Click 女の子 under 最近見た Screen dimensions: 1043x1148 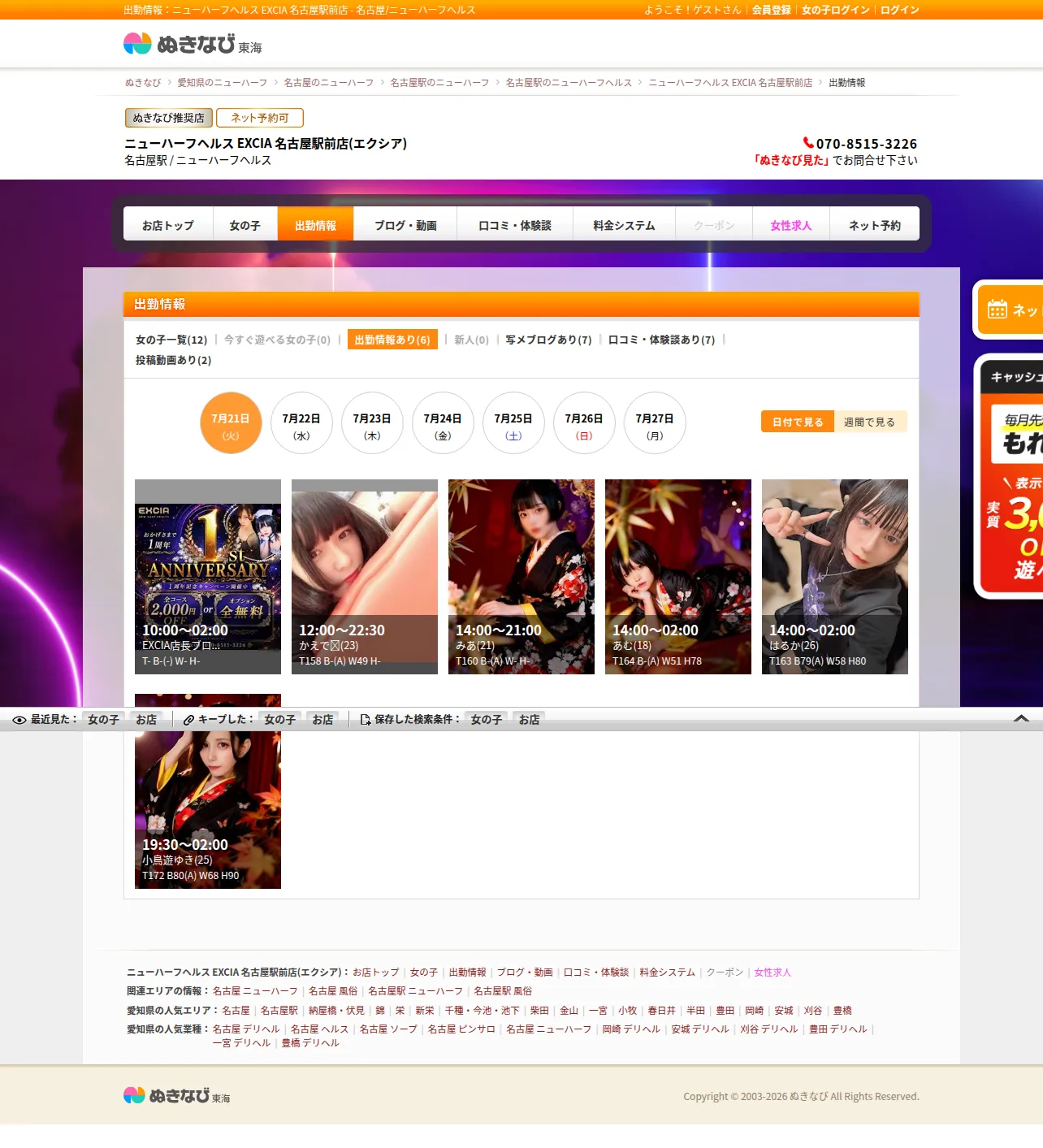(x=104, y=720)
